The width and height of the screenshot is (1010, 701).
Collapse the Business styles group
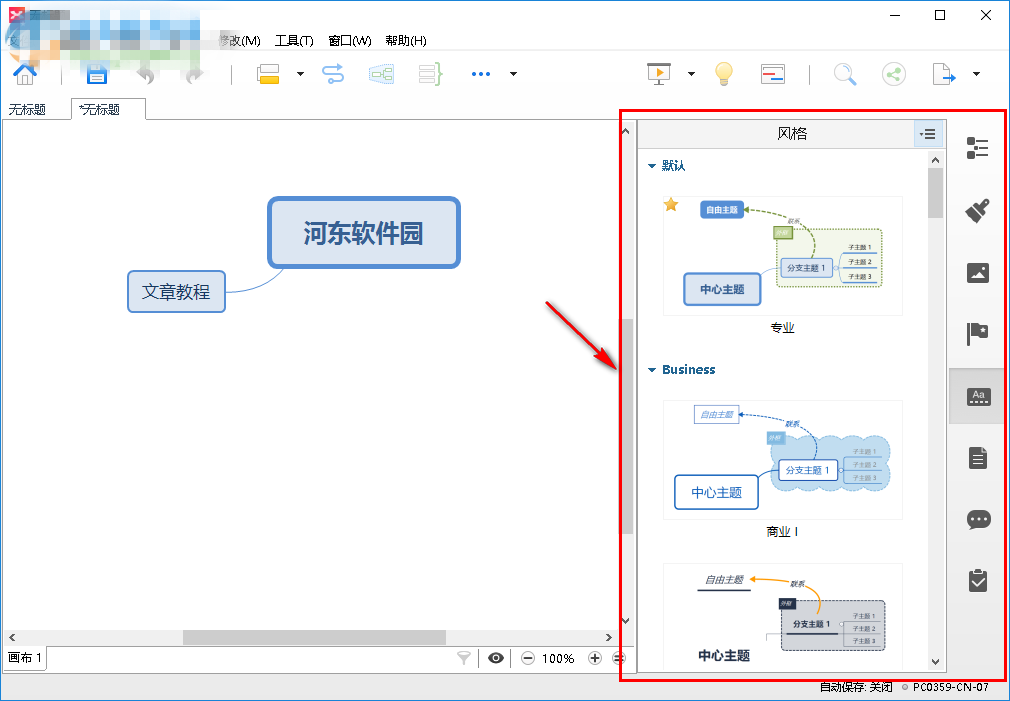[650, 369]
